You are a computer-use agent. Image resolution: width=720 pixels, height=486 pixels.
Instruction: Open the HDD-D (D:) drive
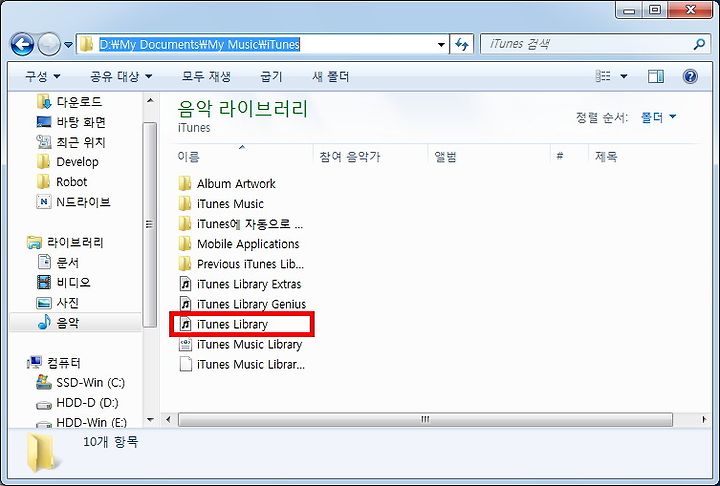tap(78, 403)
